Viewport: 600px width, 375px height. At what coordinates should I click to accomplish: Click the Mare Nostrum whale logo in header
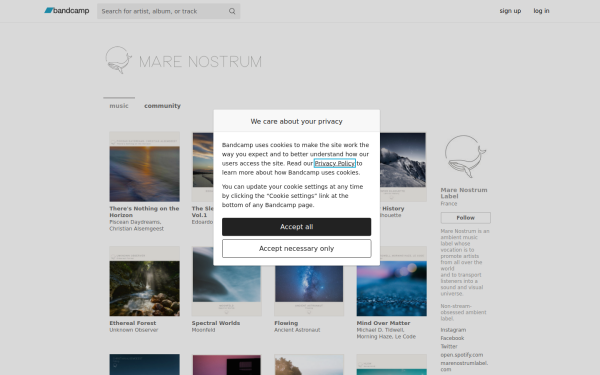pos(119,60)
